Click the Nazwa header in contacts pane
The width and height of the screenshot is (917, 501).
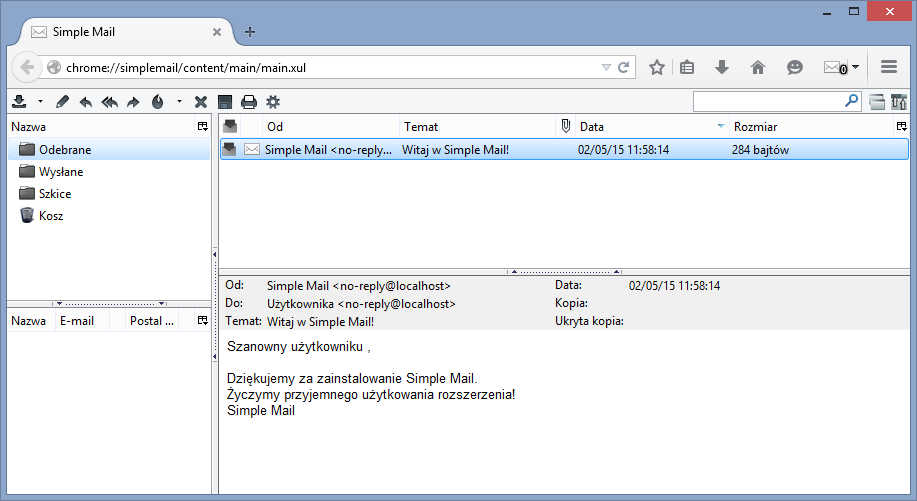coord(32,321)
